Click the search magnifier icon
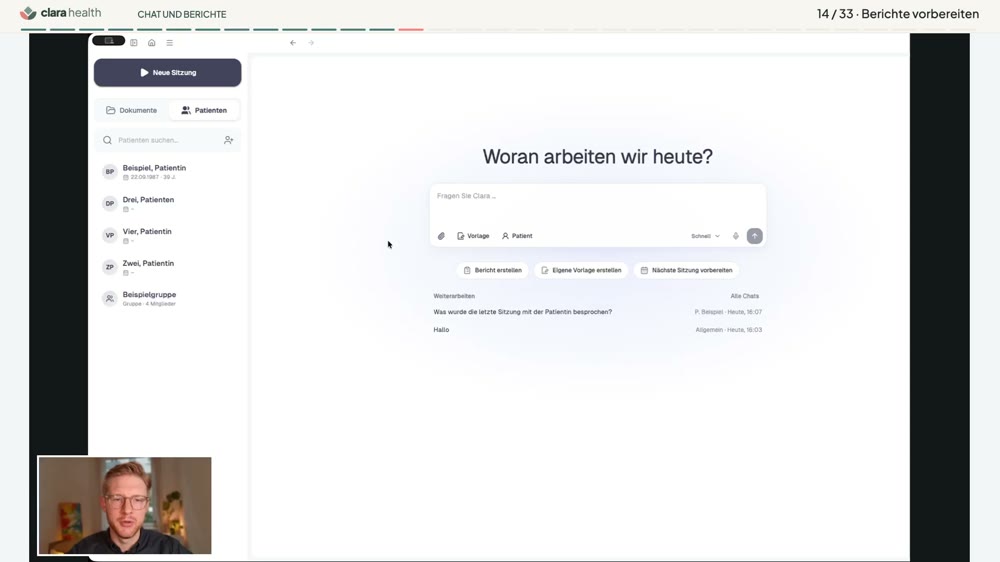Viewport: 1000px width, 562px height. [107, 140]
